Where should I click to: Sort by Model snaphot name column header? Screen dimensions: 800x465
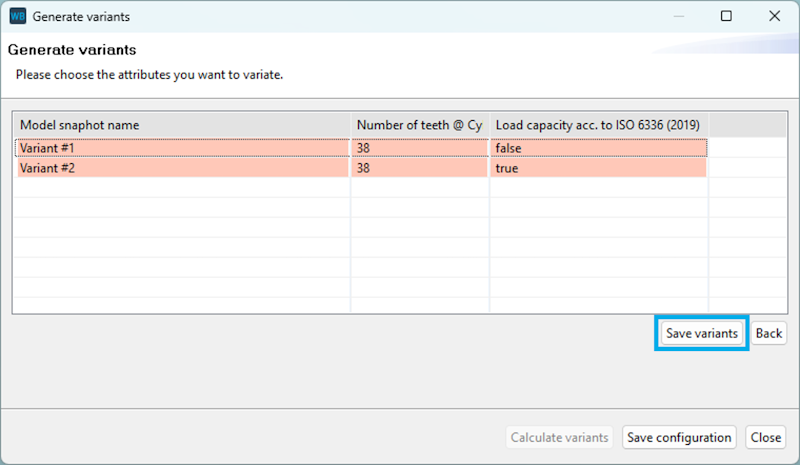pyautogui.click(x=182, y=125)
